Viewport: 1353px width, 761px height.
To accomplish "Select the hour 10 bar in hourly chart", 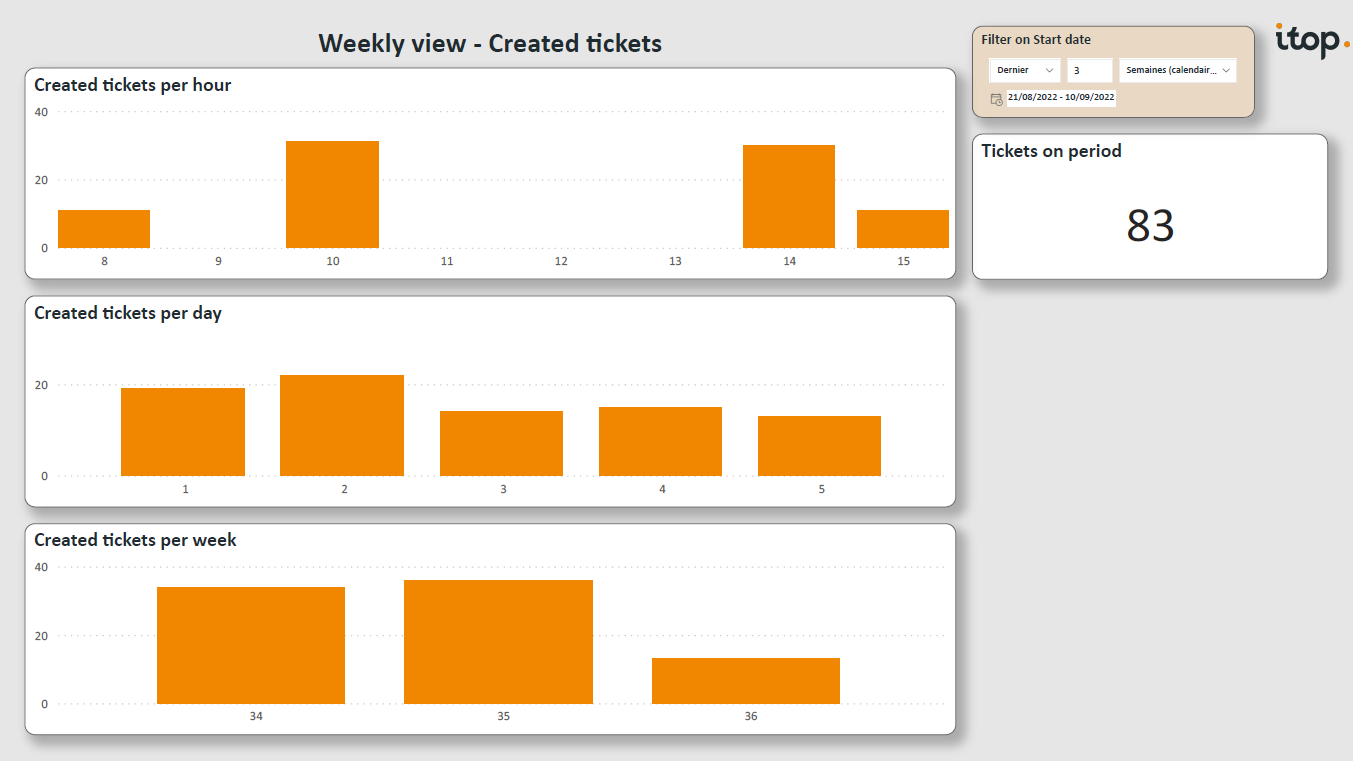I will pos(332,195).
